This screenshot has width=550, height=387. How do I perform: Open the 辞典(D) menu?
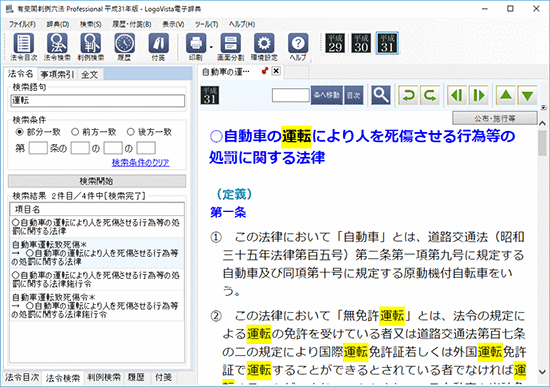click(58, 24)
